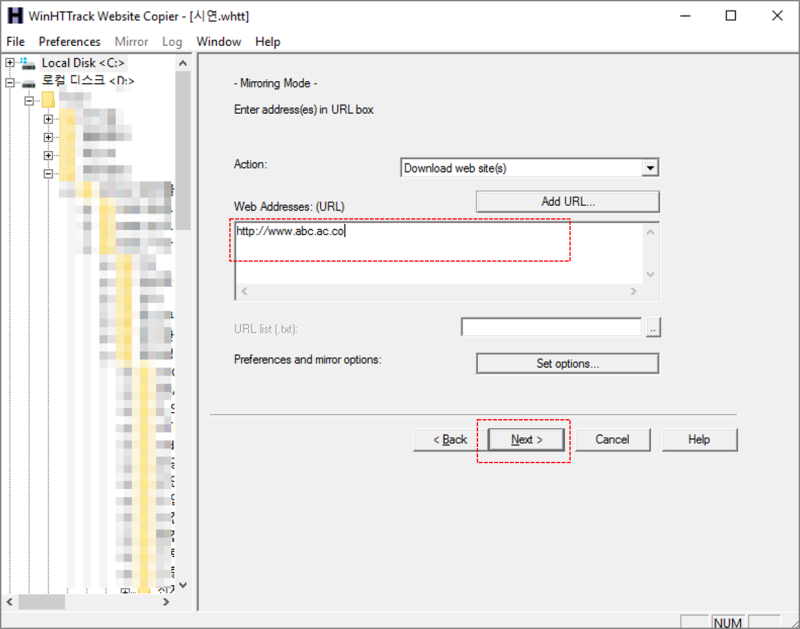Click the Add URL... button
Viewport: 800px width, 629px height.
click(568, 202)
